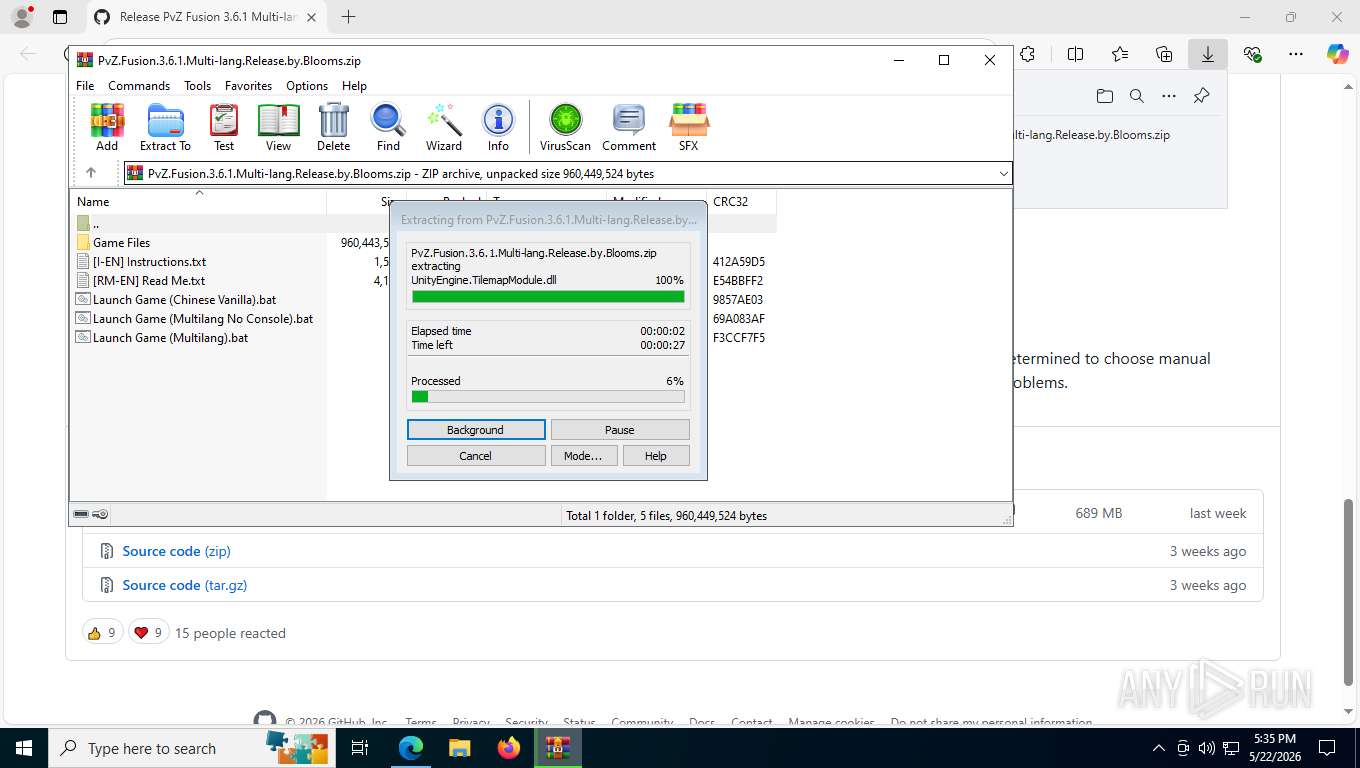Image resolution: width=1360 pixels, height=768 pixels.
Task: Click WinRAR taskbar icon
Action: [557, 748]
